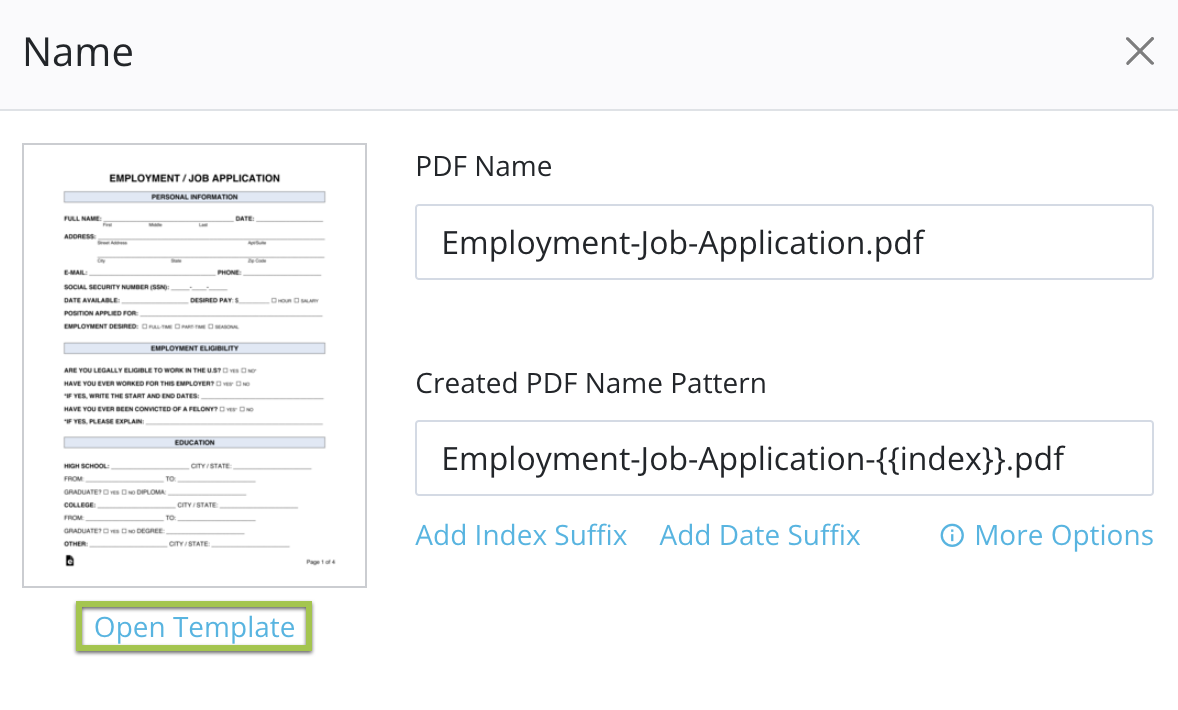Click the Employment Eligibility section bar in preview
The height and width of the screenshot is (710, 1178).
[194, 348]
